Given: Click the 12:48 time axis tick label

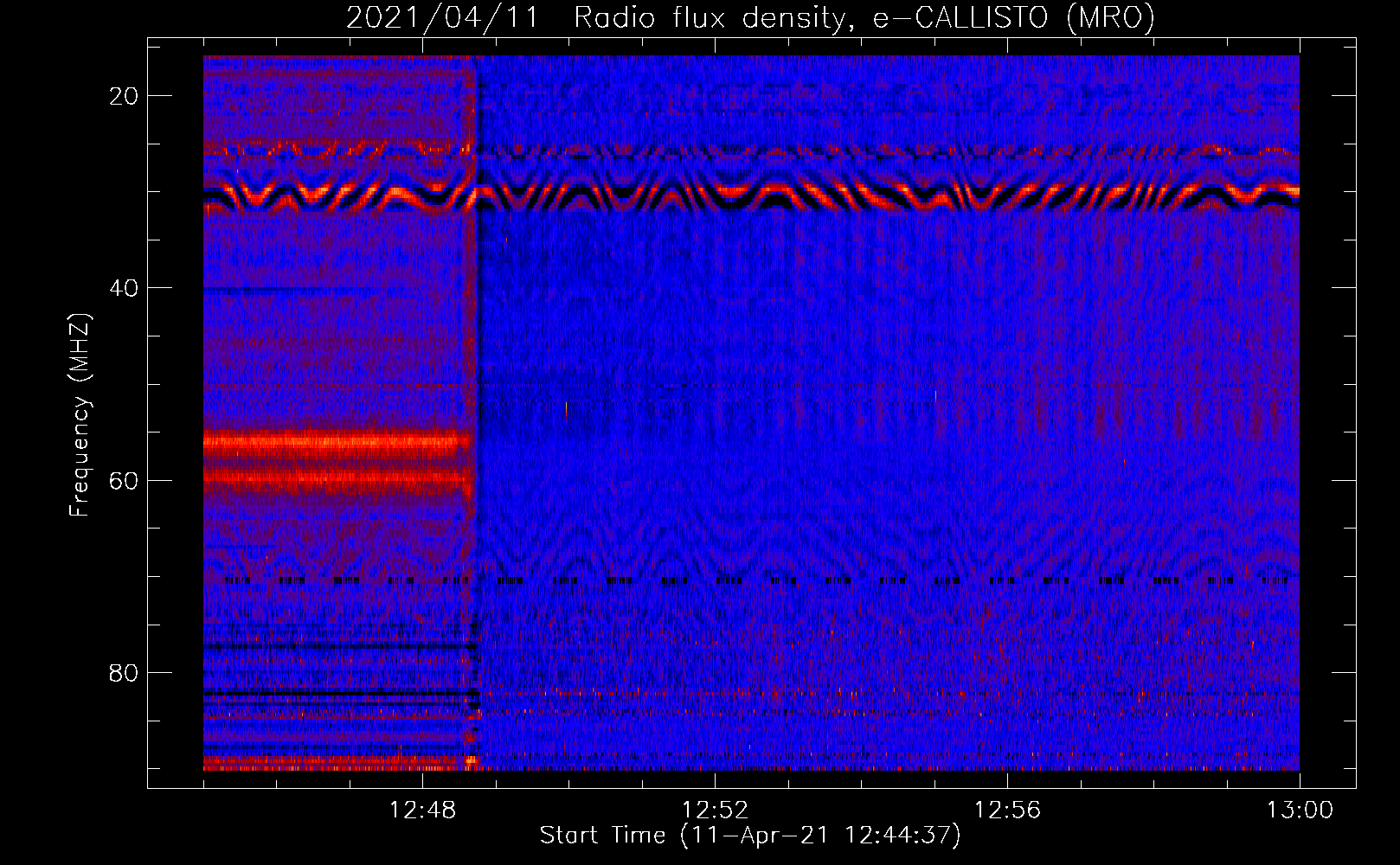Looking at the screenshot, I should coord(423,811).
